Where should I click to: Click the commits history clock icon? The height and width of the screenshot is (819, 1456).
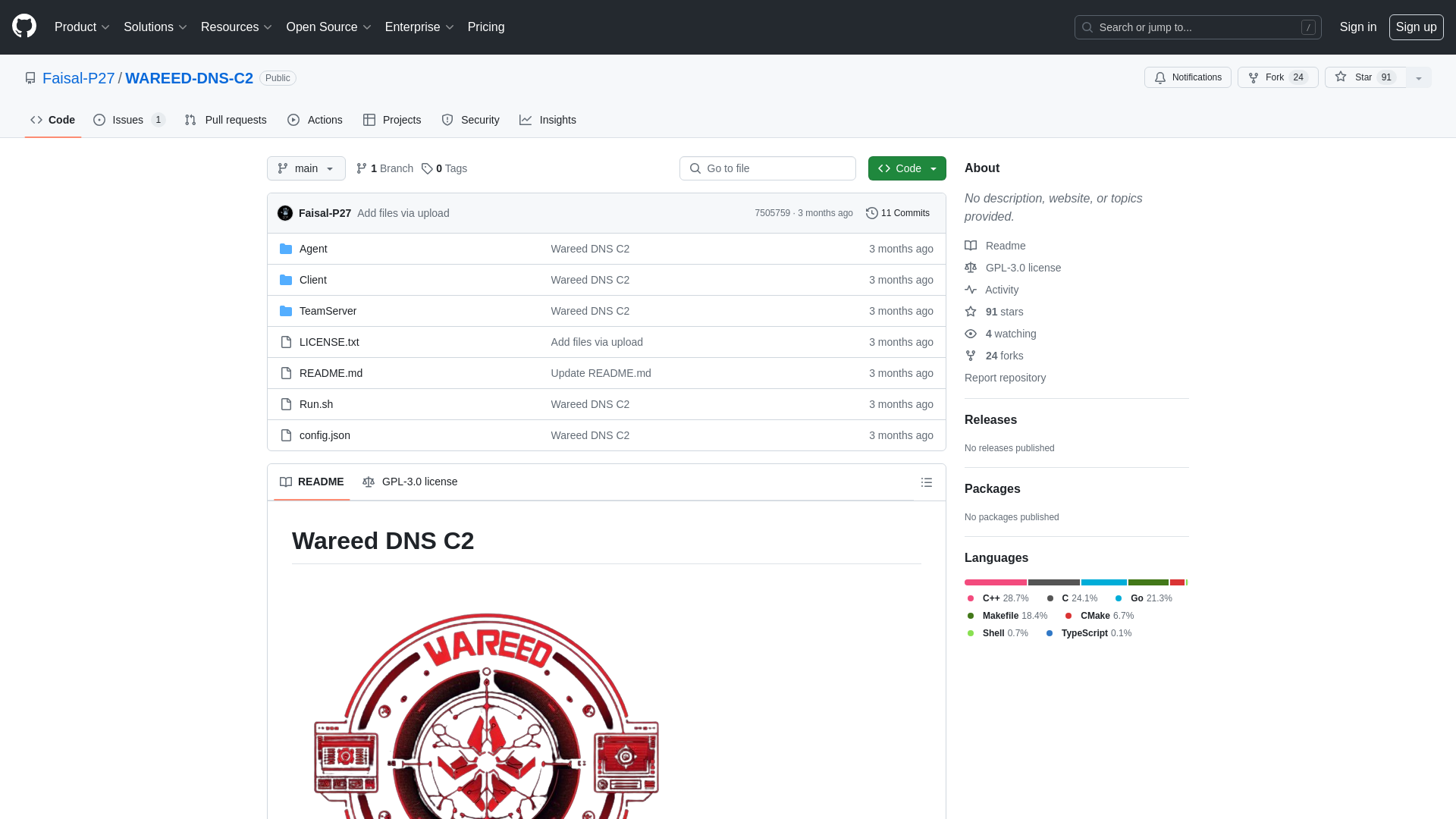(x=872, y=213)
